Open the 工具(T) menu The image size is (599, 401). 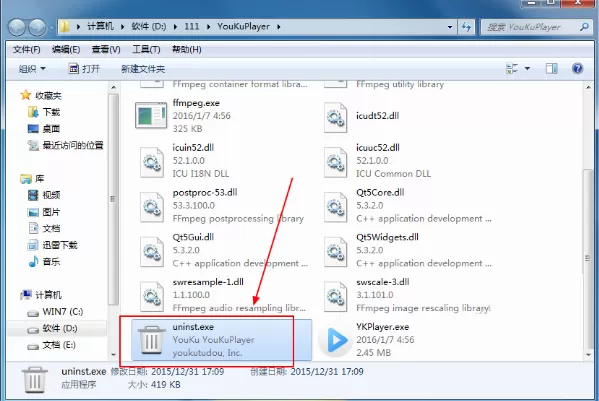(146, 49)
